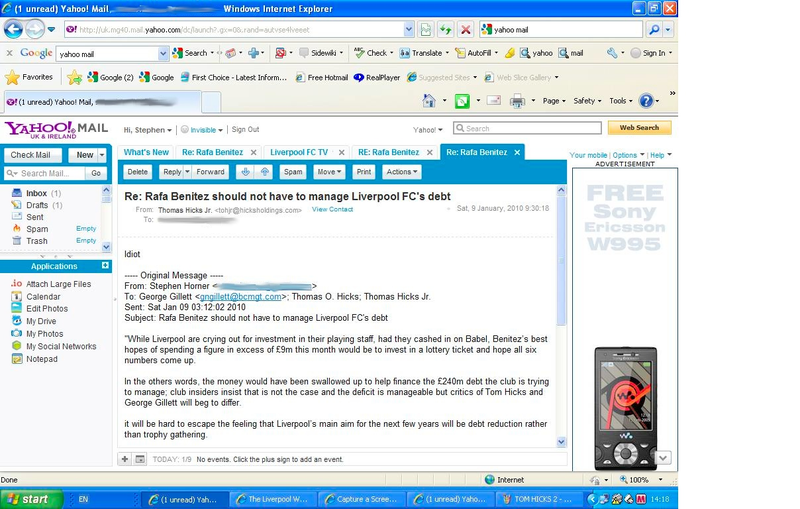Viewport: 800px width, 509px height.
Task: Click gngillett@bcmgt.com email link
Action: click(240, 296)
